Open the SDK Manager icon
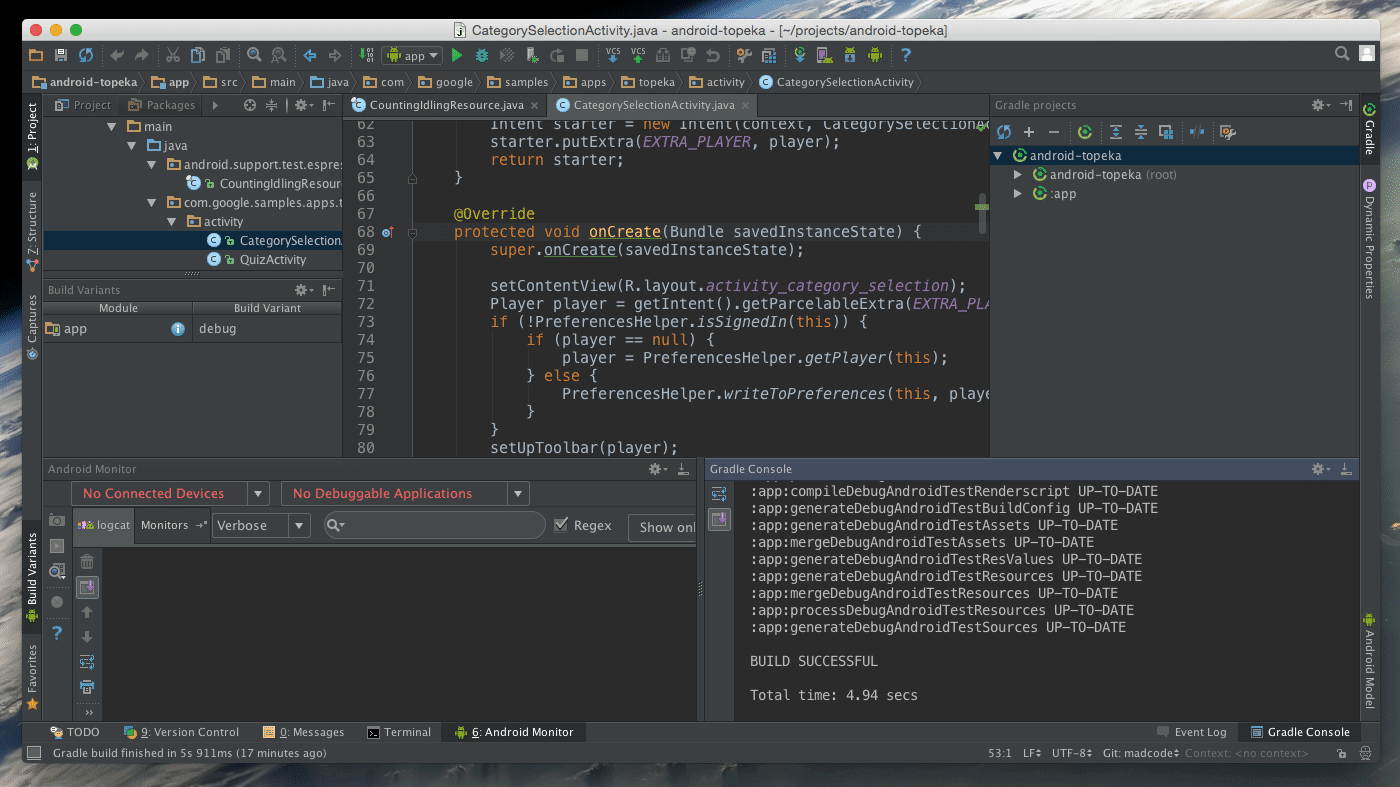1400x787 pixels. [850, 56]
